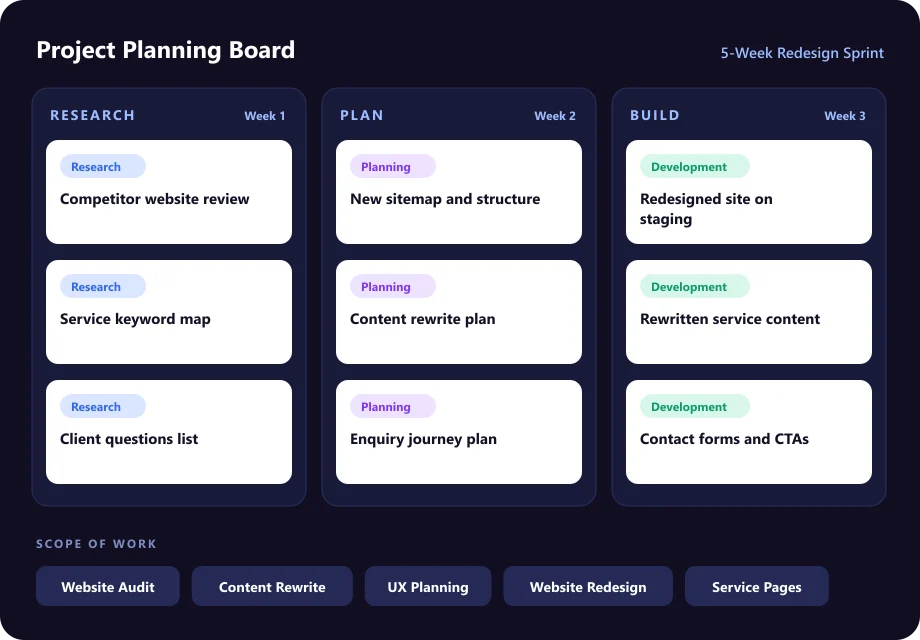Open the Service keyword map card
This screenshot has width=920, height=640.
click(x=169, y=312)
